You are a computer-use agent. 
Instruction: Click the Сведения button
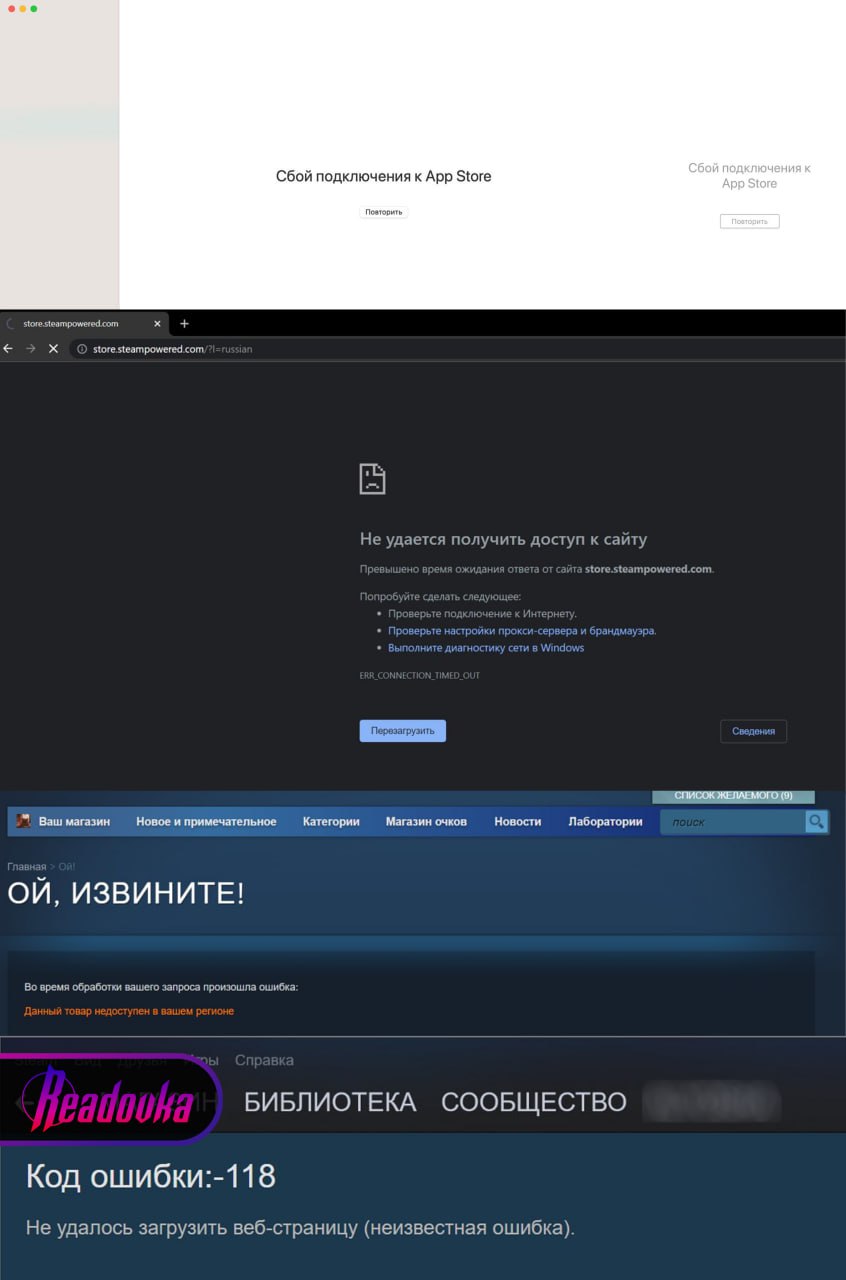(754, 731)
